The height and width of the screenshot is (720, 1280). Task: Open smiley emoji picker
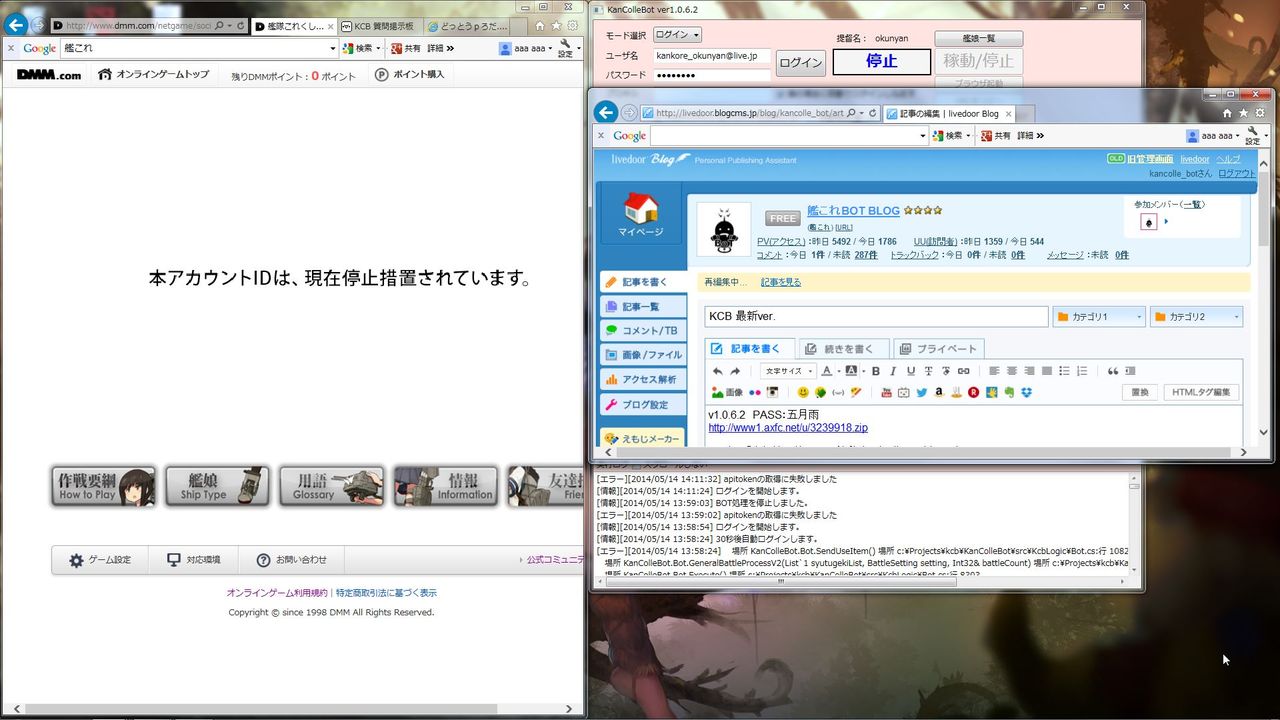pos(803,392)
